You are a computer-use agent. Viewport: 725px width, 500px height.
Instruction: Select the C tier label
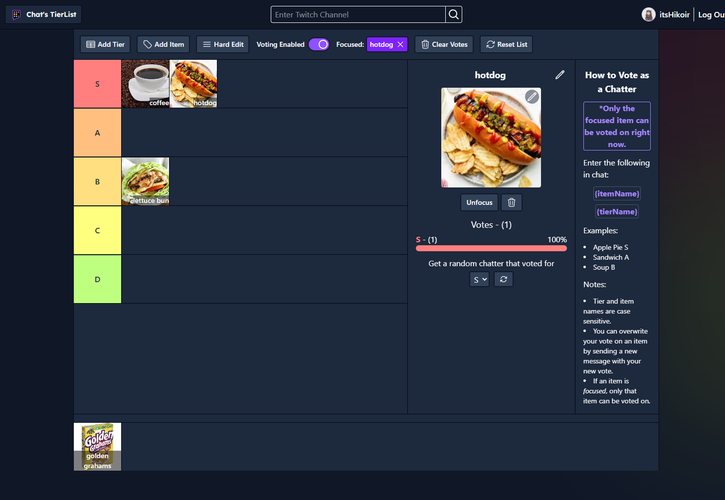(98, 230)
